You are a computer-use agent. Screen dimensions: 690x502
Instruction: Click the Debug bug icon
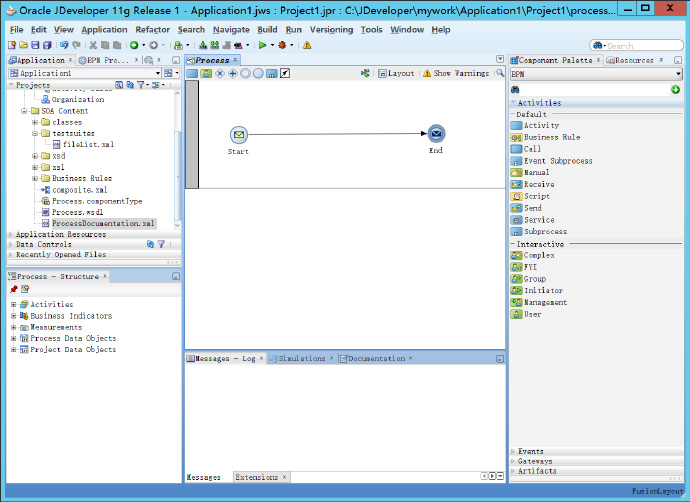[x=282, y=45]
